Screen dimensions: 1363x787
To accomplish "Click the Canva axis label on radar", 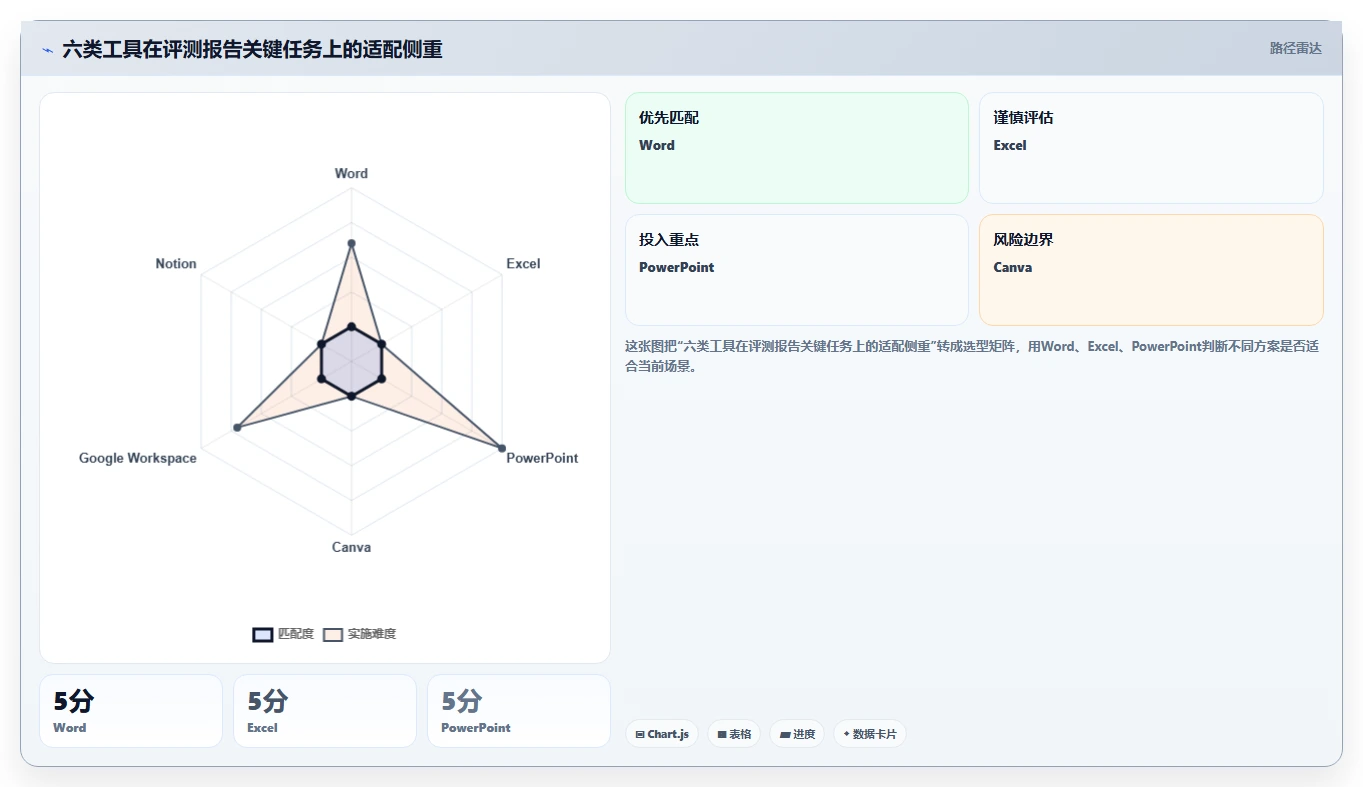I will click(x=351, y=547).
